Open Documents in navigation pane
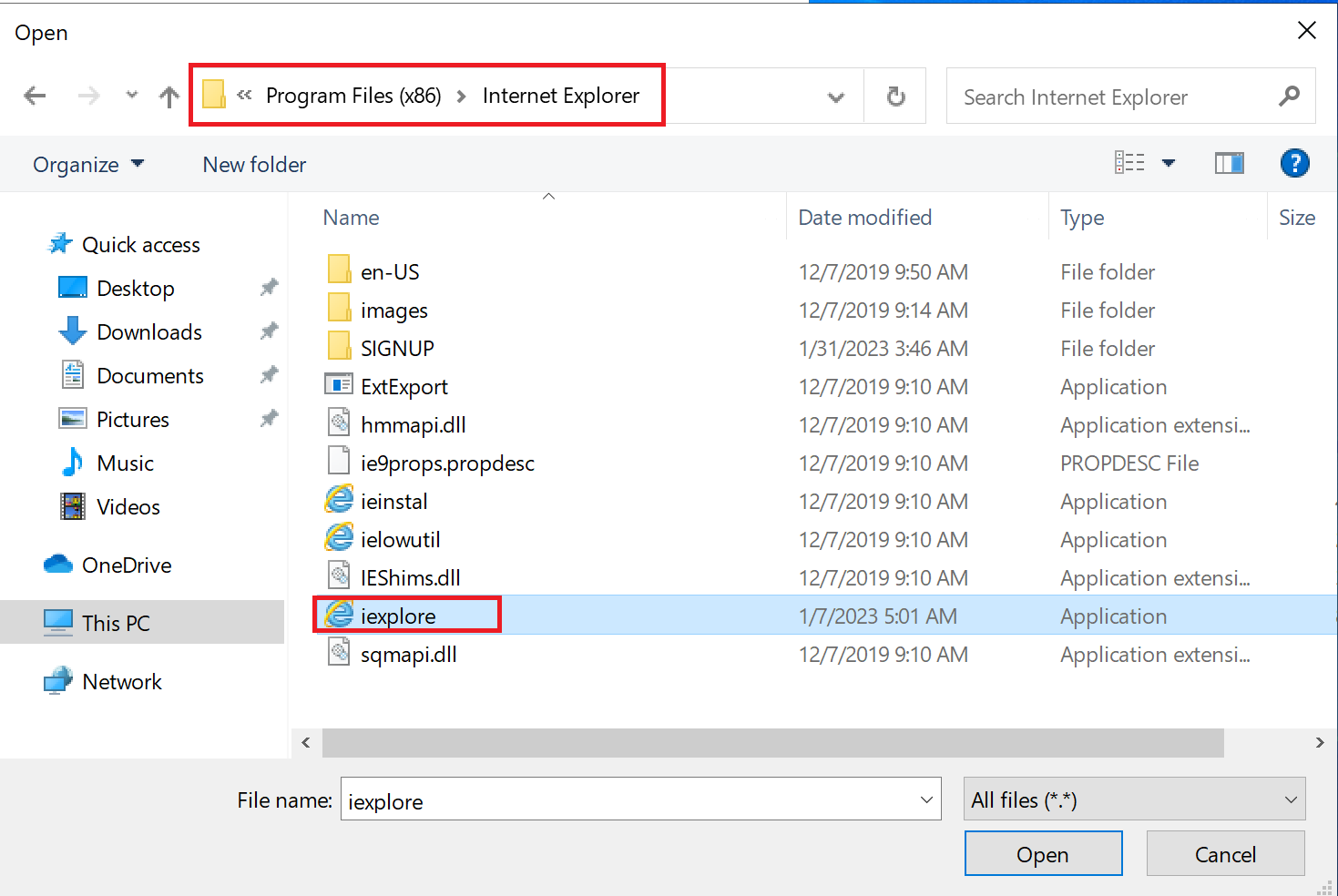The width and height of the screenshot is (1338, 896). 150,376
